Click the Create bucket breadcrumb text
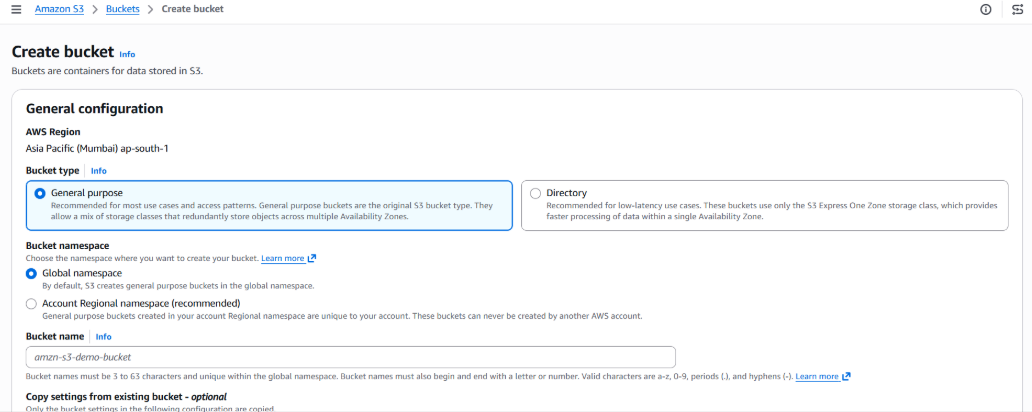The width and height of the screenshot is (1032, 412). coord(192,9)
